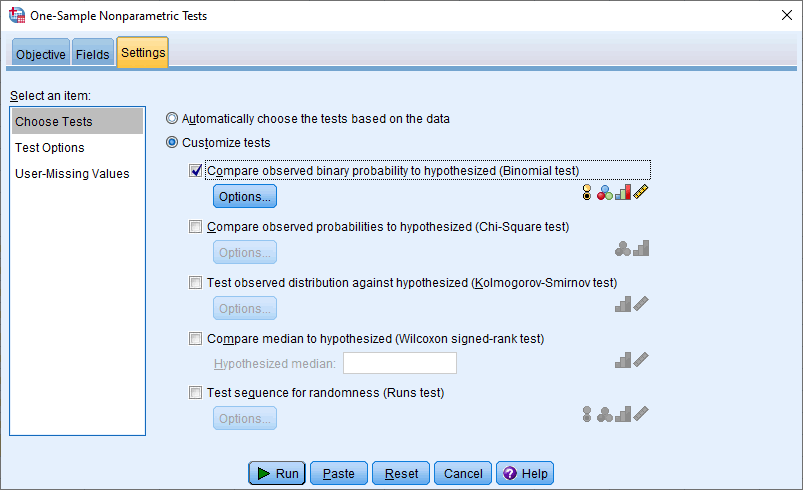
Task: Click the ordinal bar chart icon for Binomial test
Action: (623, 193)
